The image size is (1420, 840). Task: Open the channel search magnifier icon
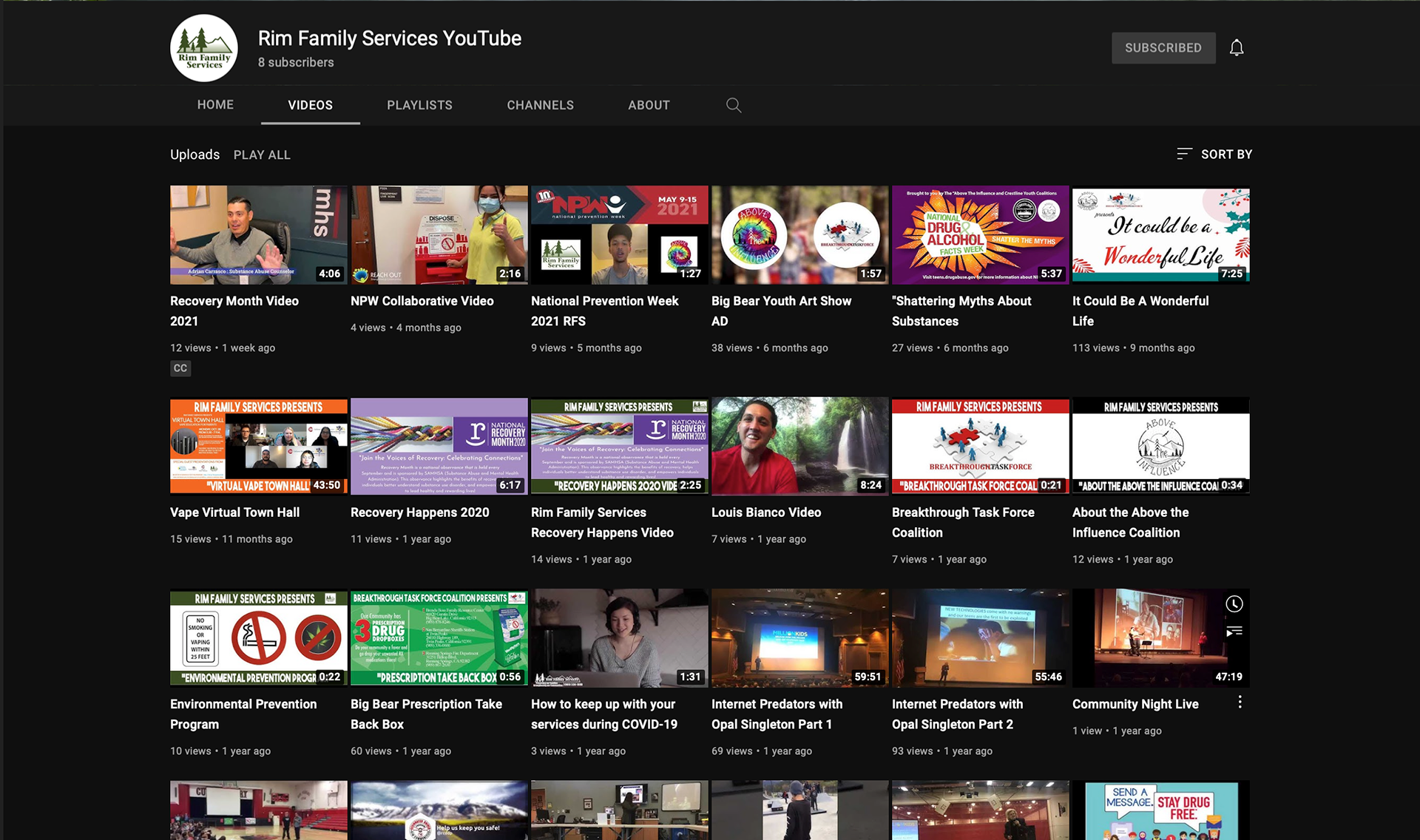pos(733,105)
